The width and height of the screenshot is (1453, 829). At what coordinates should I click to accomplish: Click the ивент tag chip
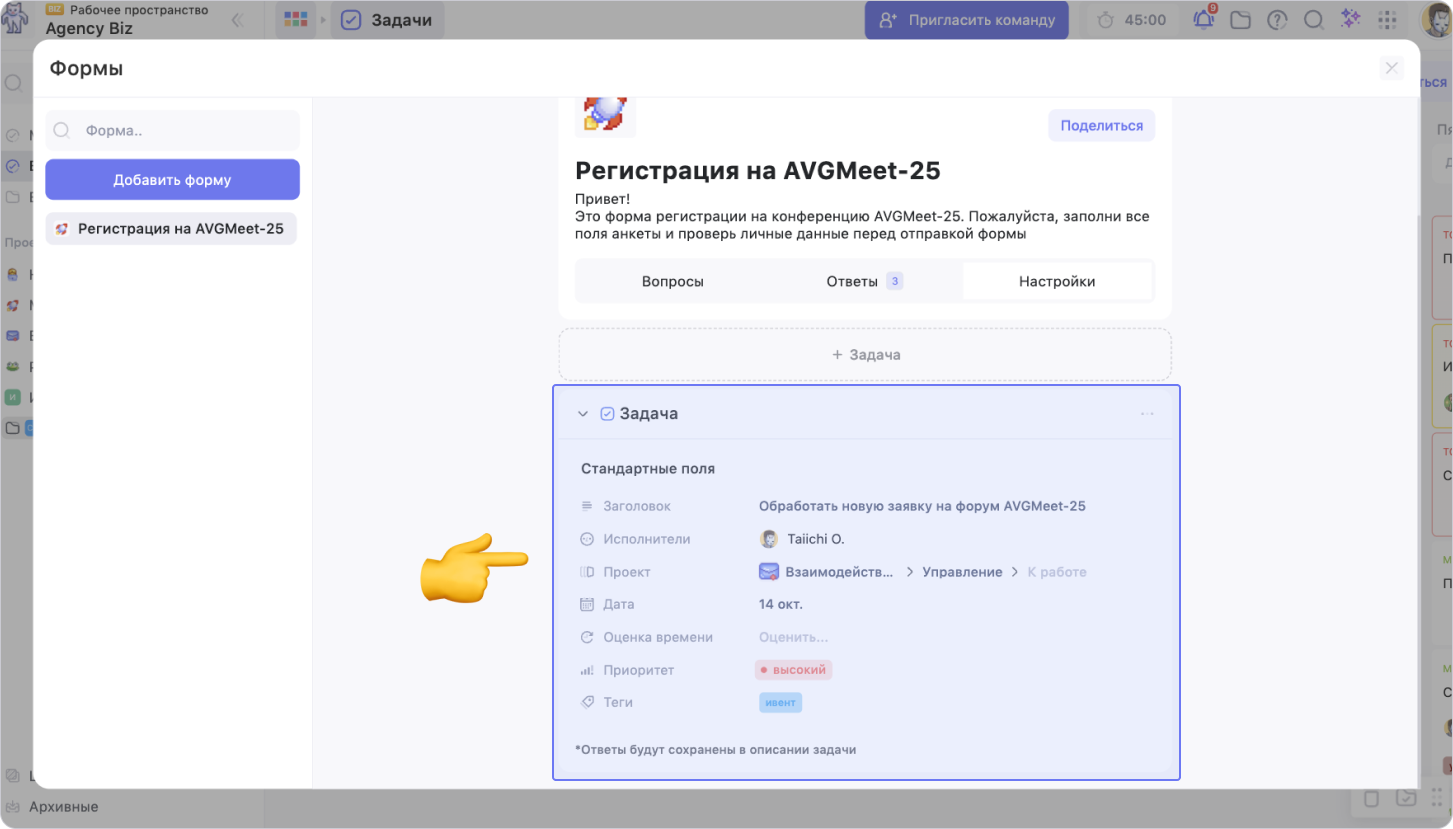[781, 703]
